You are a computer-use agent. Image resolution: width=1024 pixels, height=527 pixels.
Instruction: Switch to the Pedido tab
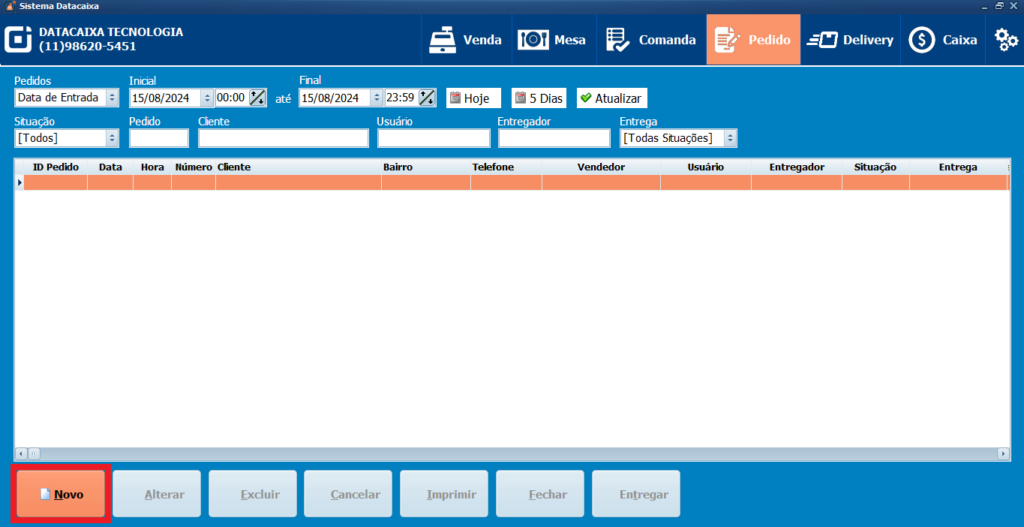(753, 40)
